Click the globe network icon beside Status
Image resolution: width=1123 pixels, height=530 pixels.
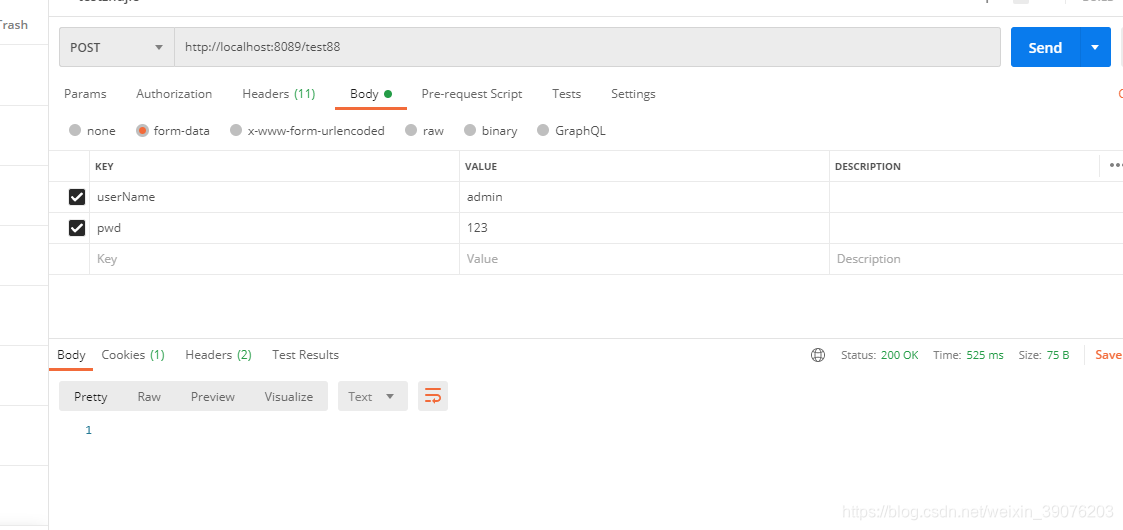tap(817, 355)
